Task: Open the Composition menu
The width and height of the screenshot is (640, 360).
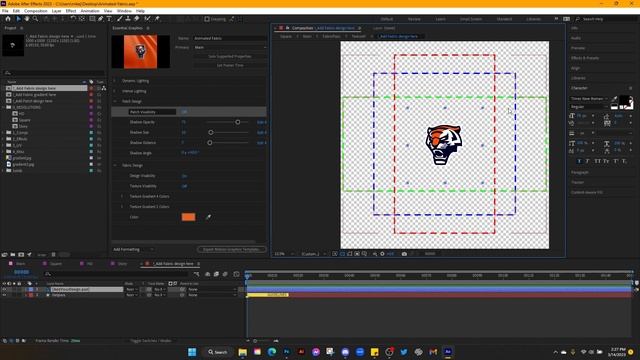Action: tap(36, 11)
